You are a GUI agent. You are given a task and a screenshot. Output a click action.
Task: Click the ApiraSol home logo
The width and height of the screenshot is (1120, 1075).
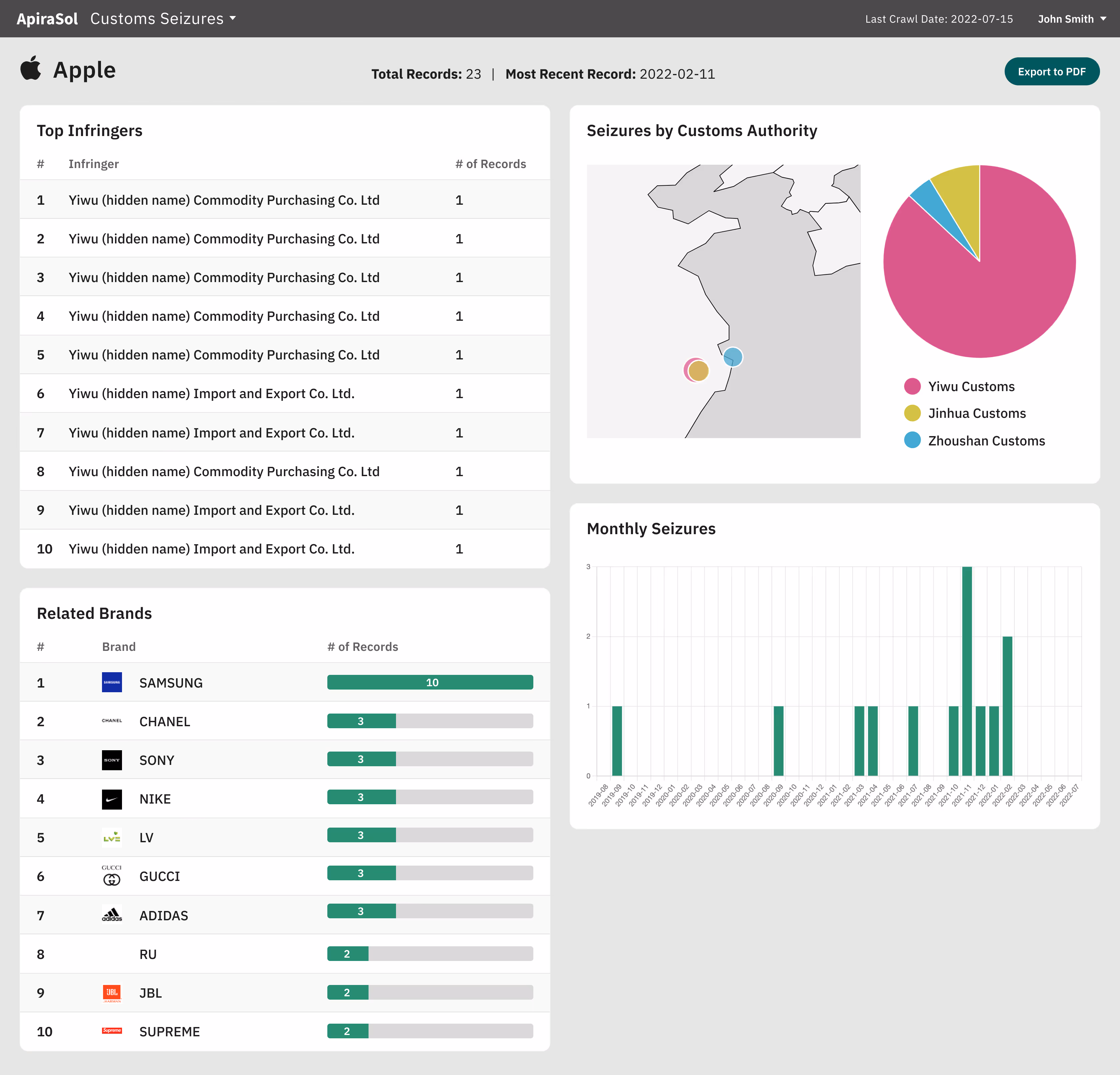pyautogui.click(x=47, y=19)
